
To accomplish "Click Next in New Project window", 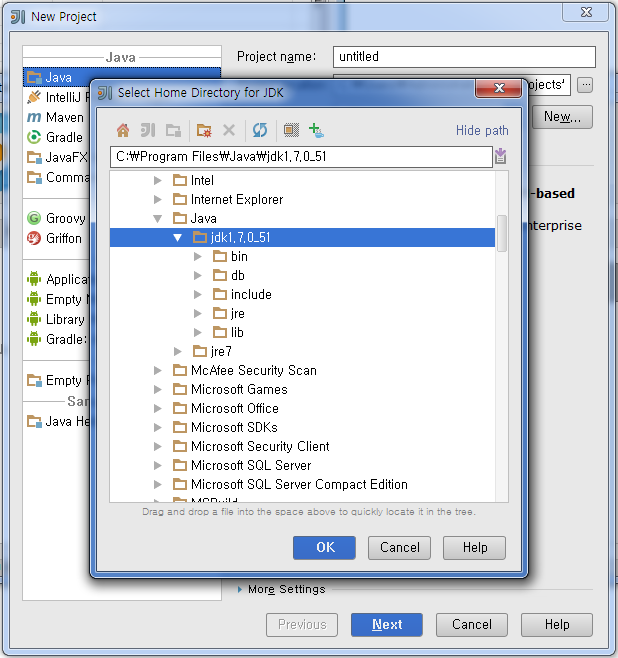I will point(387,625).
